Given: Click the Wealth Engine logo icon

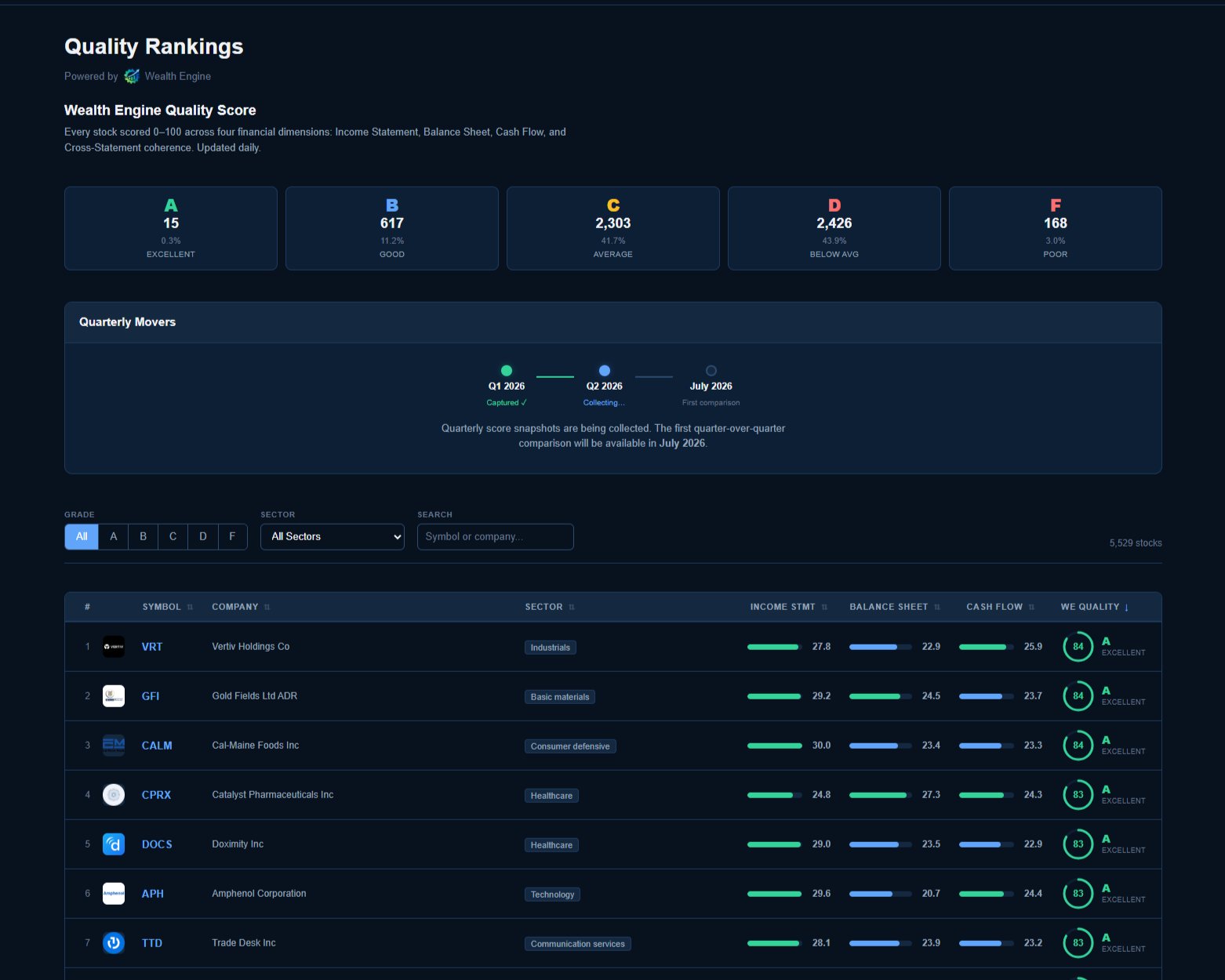Looking at the screenshot, I should (x=132, y=76).
